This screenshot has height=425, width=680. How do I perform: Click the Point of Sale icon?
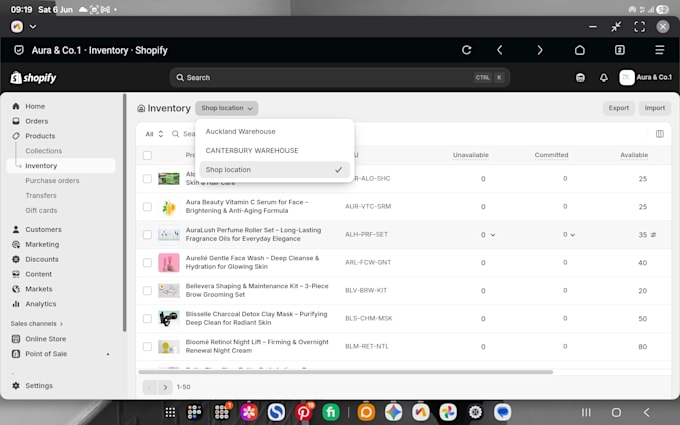tap(16, 354)
